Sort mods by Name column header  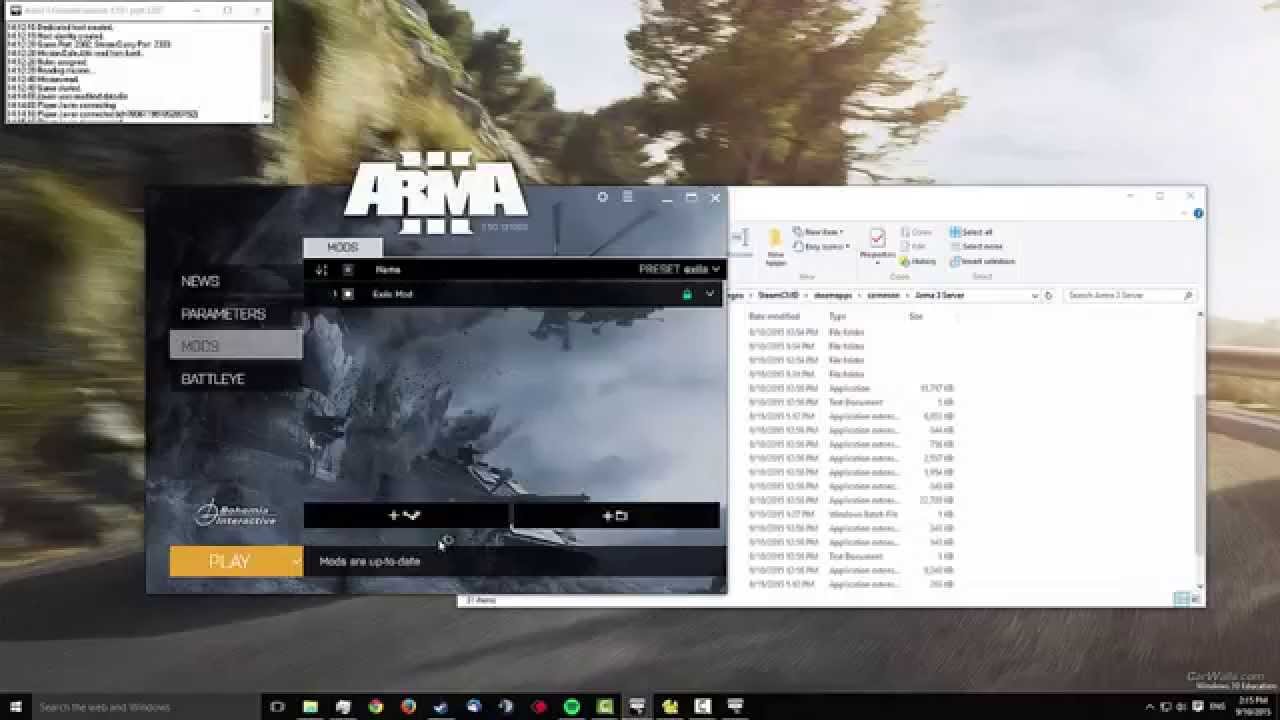388,270
